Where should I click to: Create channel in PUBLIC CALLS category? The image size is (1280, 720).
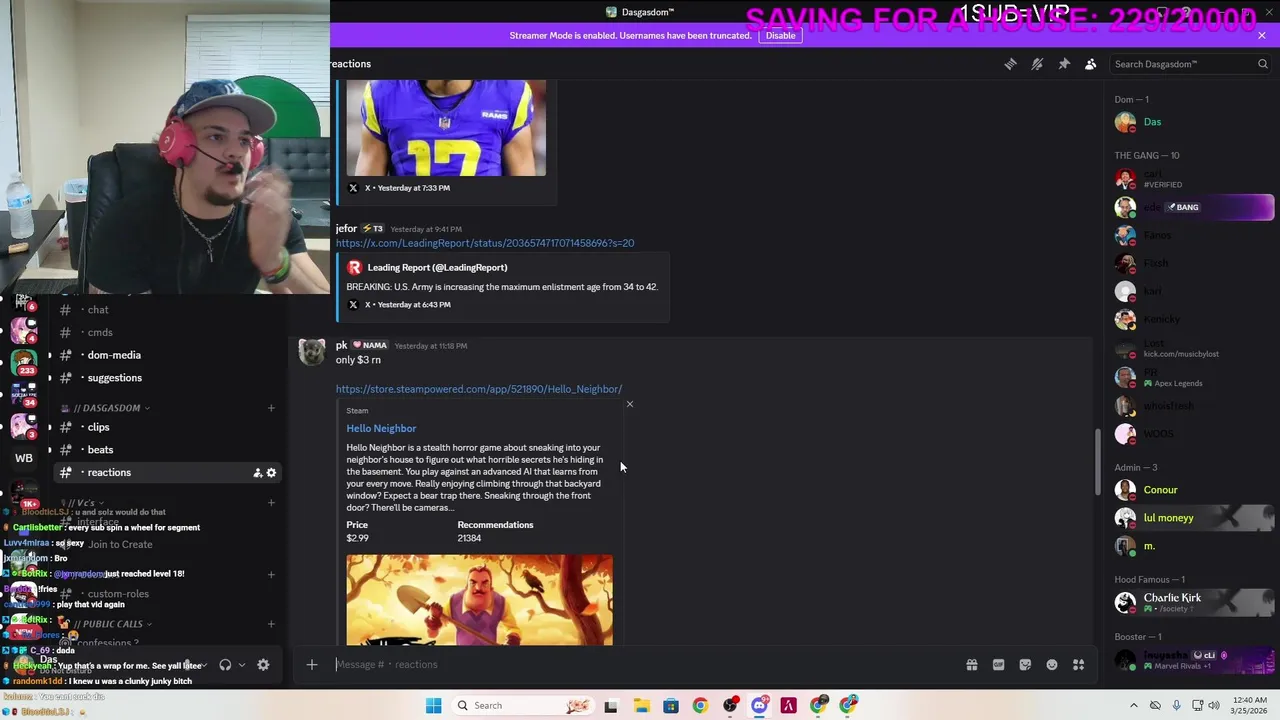[x=271, y=624]
